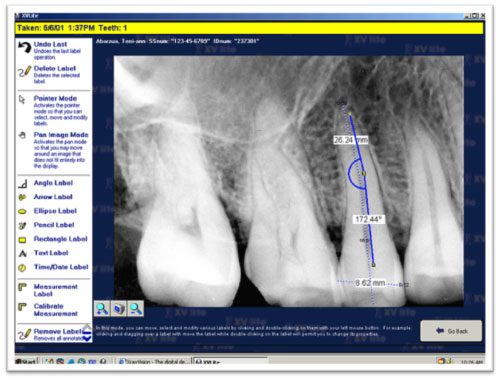
Task: Zoom in with the left magnifier icon
Action: tap(102, 309)
